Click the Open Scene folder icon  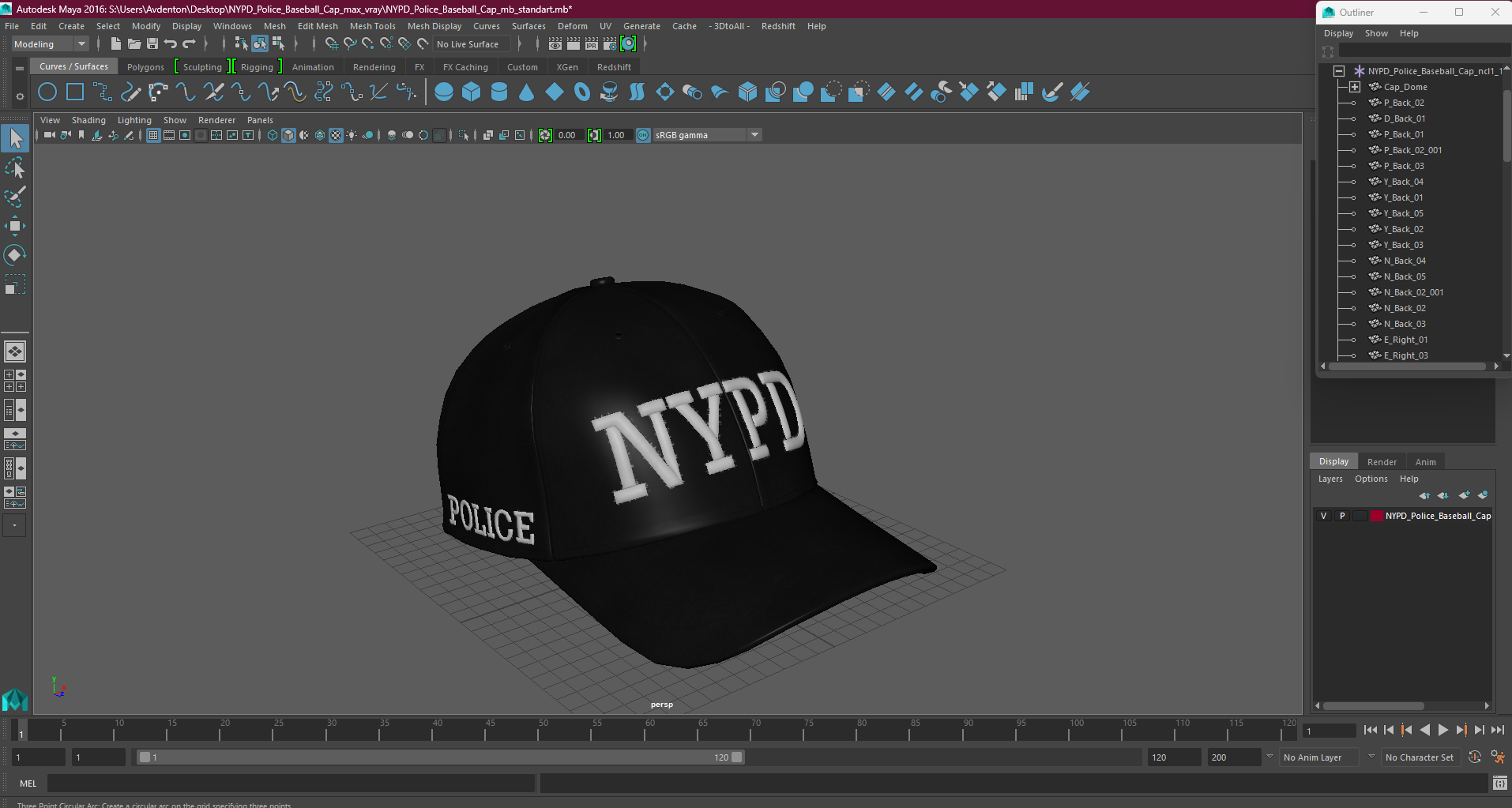(x=134, y=44)
